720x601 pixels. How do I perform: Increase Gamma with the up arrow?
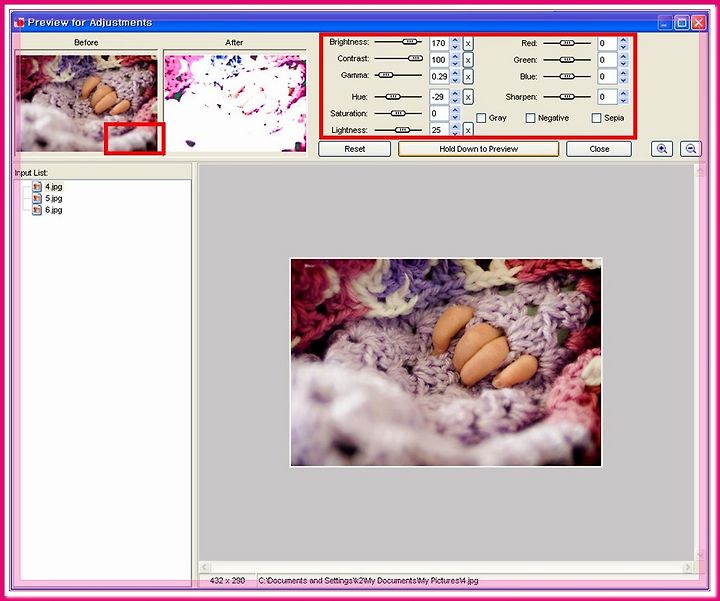(x=455, y=73)
